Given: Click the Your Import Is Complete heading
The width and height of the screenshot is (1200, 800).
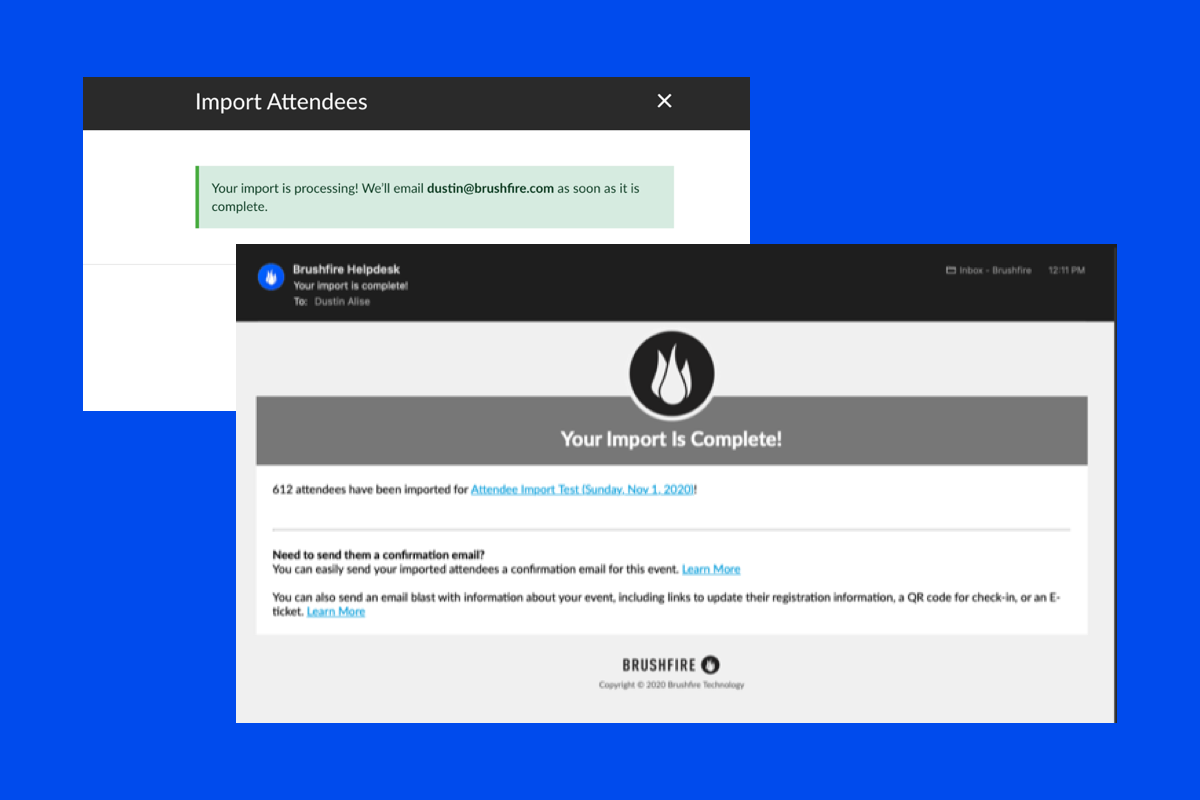Looking at the screenshot, I should point(671,439).
